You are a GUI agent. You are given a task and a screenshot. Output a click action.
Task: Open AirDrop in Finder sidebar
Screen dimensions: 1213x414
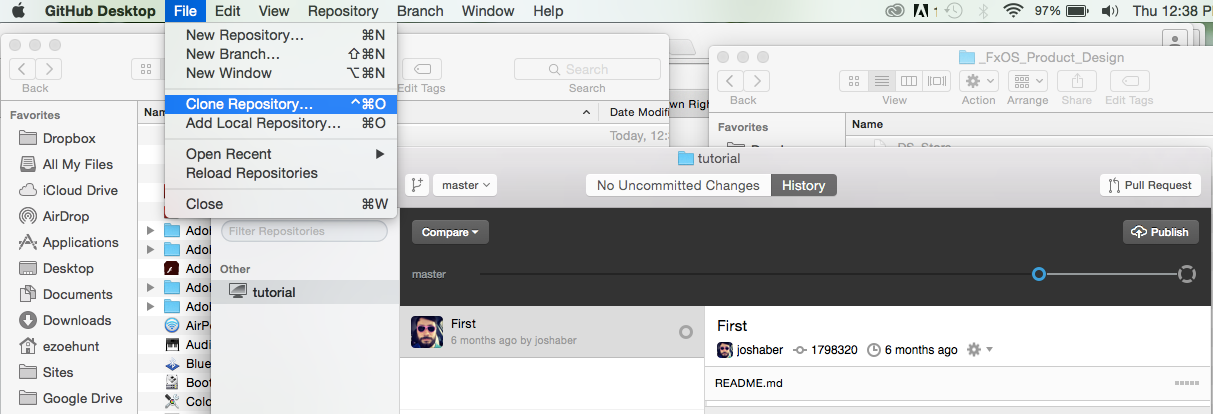pos(68,216)
